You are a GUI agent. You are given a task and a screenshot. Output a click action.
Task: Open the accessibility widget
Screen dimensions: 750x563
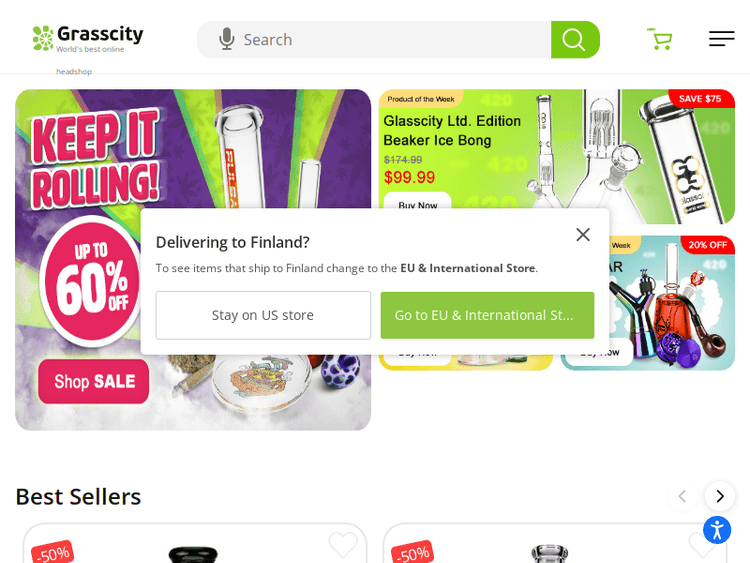717,530
